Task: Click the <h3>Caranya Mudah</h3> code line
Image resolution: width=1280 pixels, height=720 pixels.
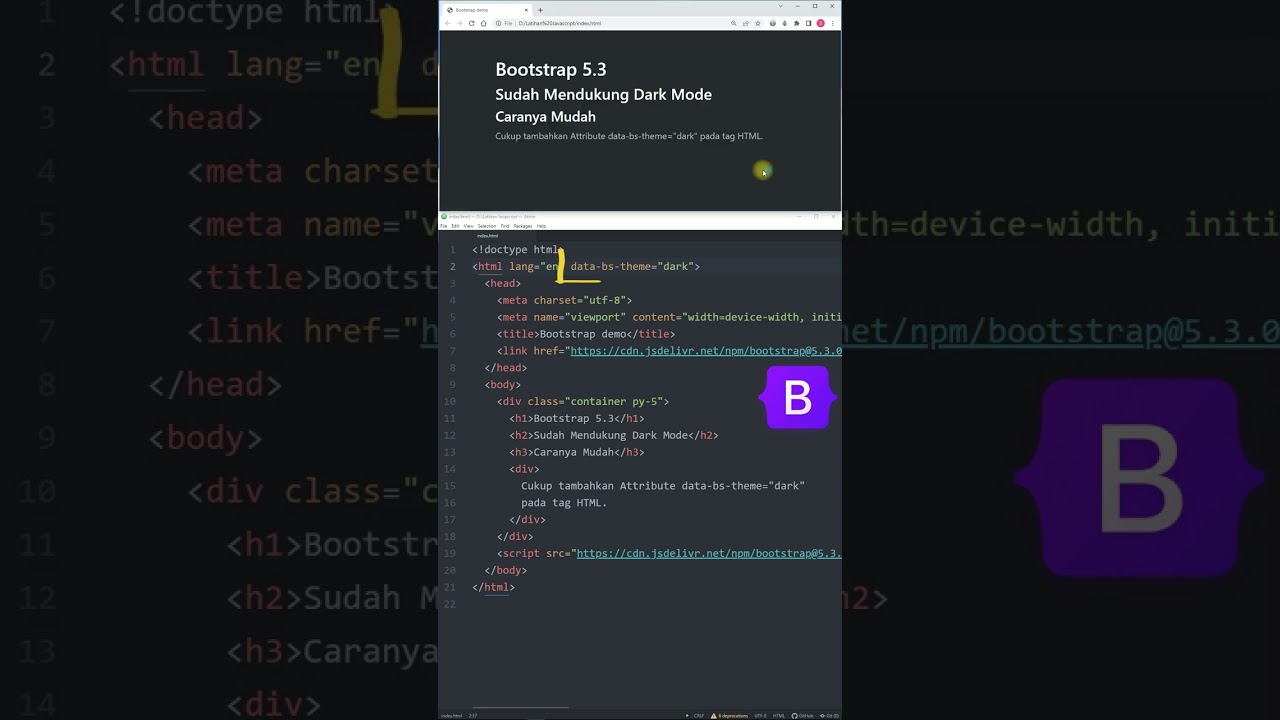Action: (577, 452)
